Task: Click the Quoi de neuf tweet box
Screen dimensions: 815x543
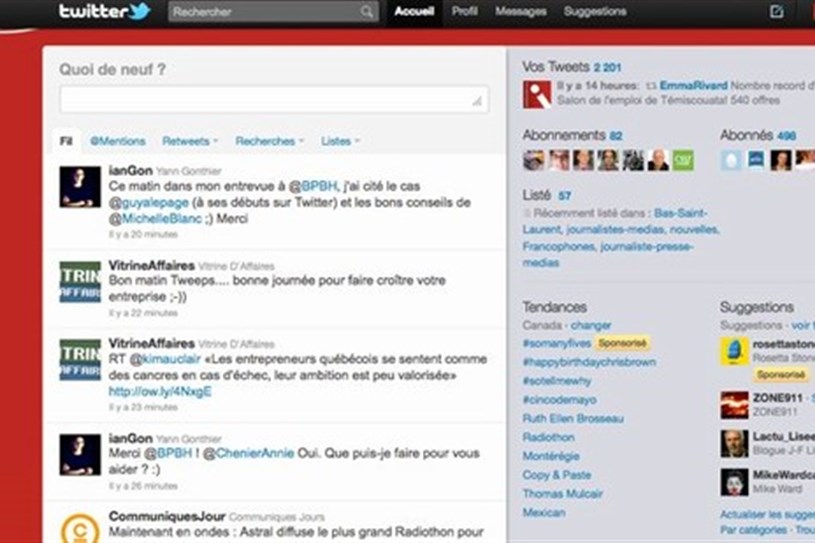Action: point(274,99)
